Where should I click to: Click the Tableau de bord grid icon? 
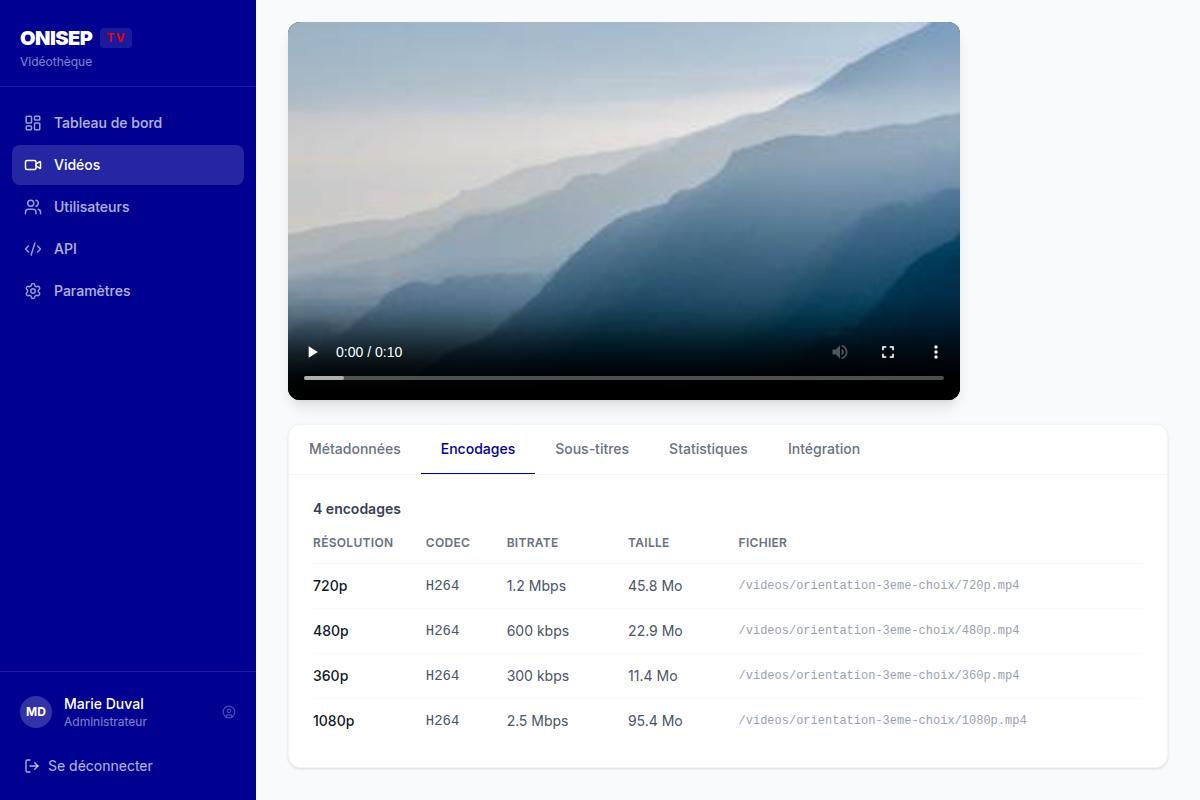click(33, 123)
